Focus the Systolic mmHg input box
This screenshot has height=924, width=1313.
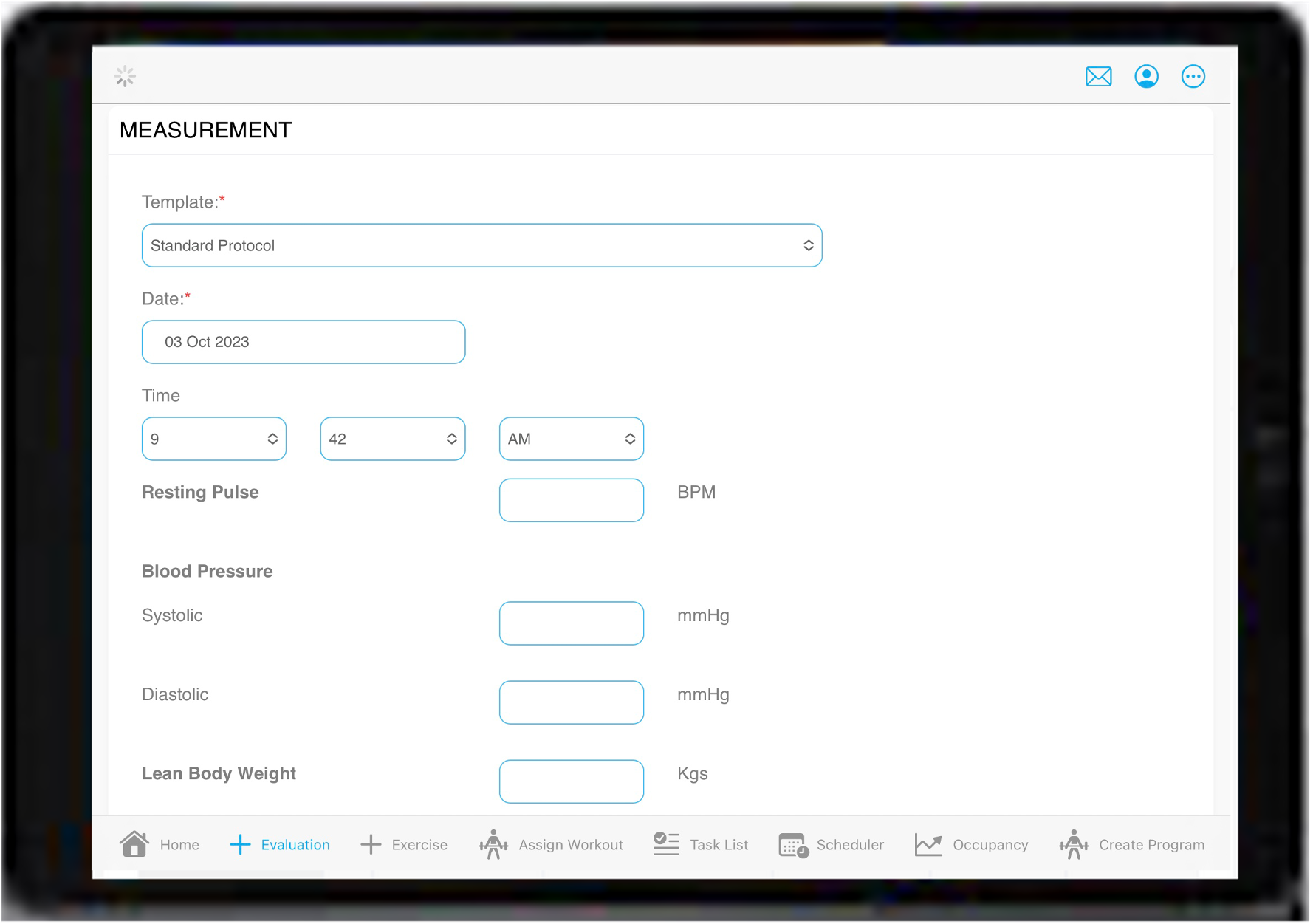tap(571, 623)
